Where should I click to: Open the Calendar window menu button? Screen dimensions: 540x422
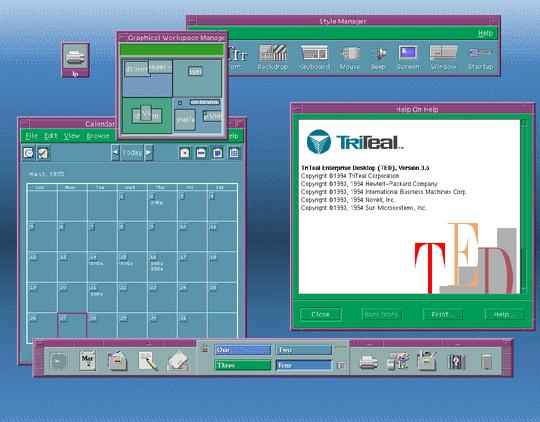(x=24, y=123)
